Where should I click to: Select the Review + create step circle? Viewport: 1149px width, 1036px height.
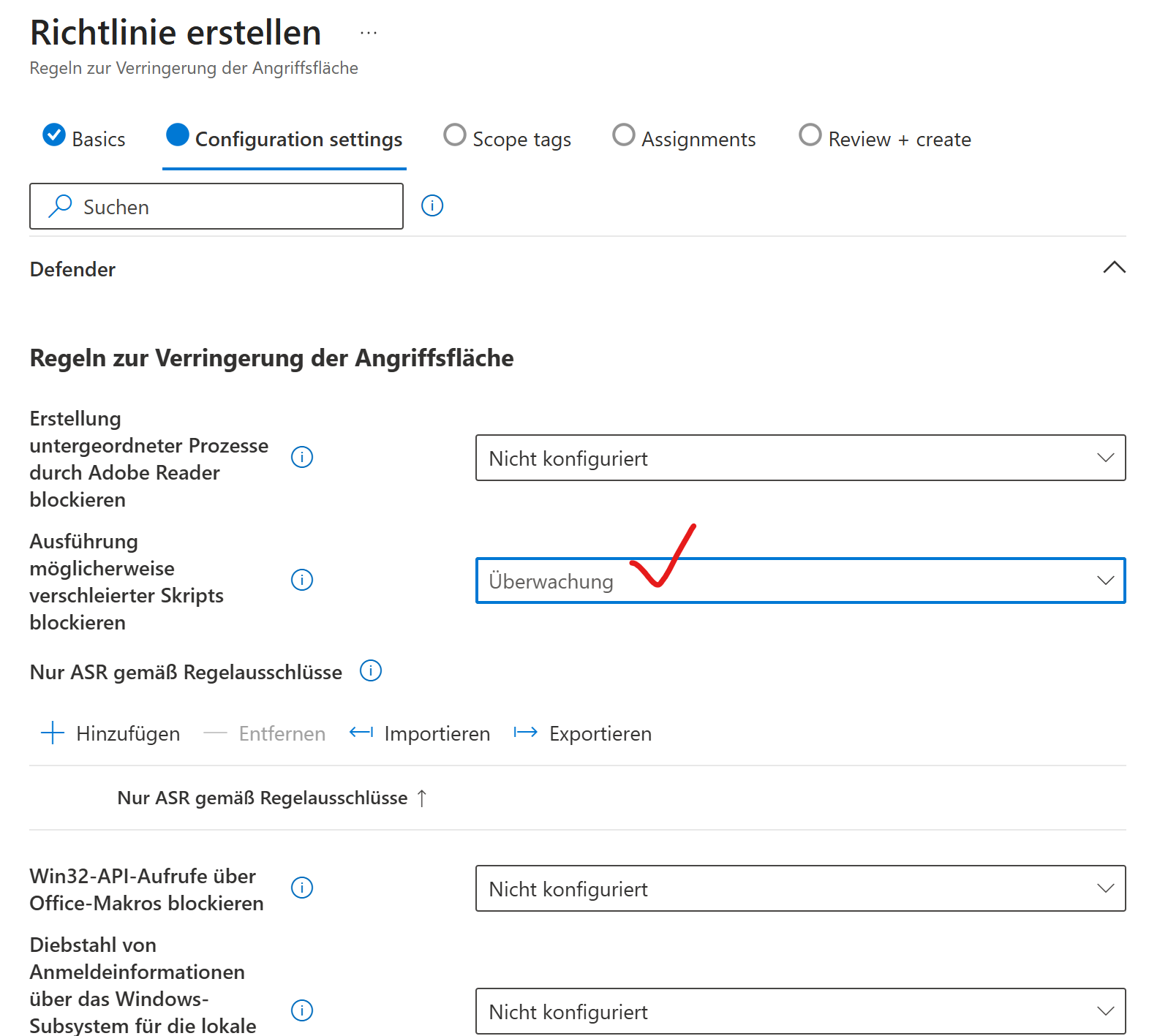810,135
